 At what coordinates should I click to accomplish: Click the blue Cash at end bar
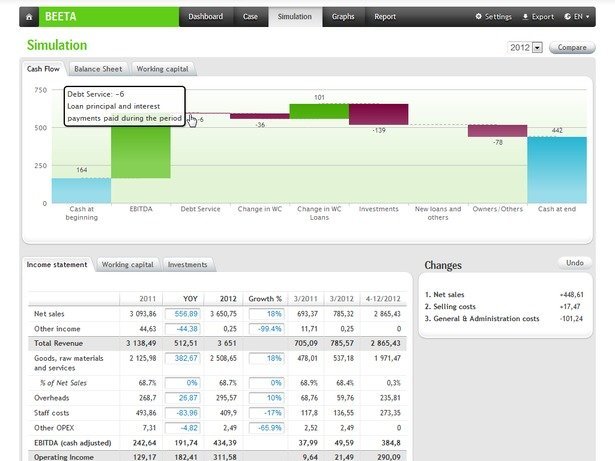[x=557, y=170]
